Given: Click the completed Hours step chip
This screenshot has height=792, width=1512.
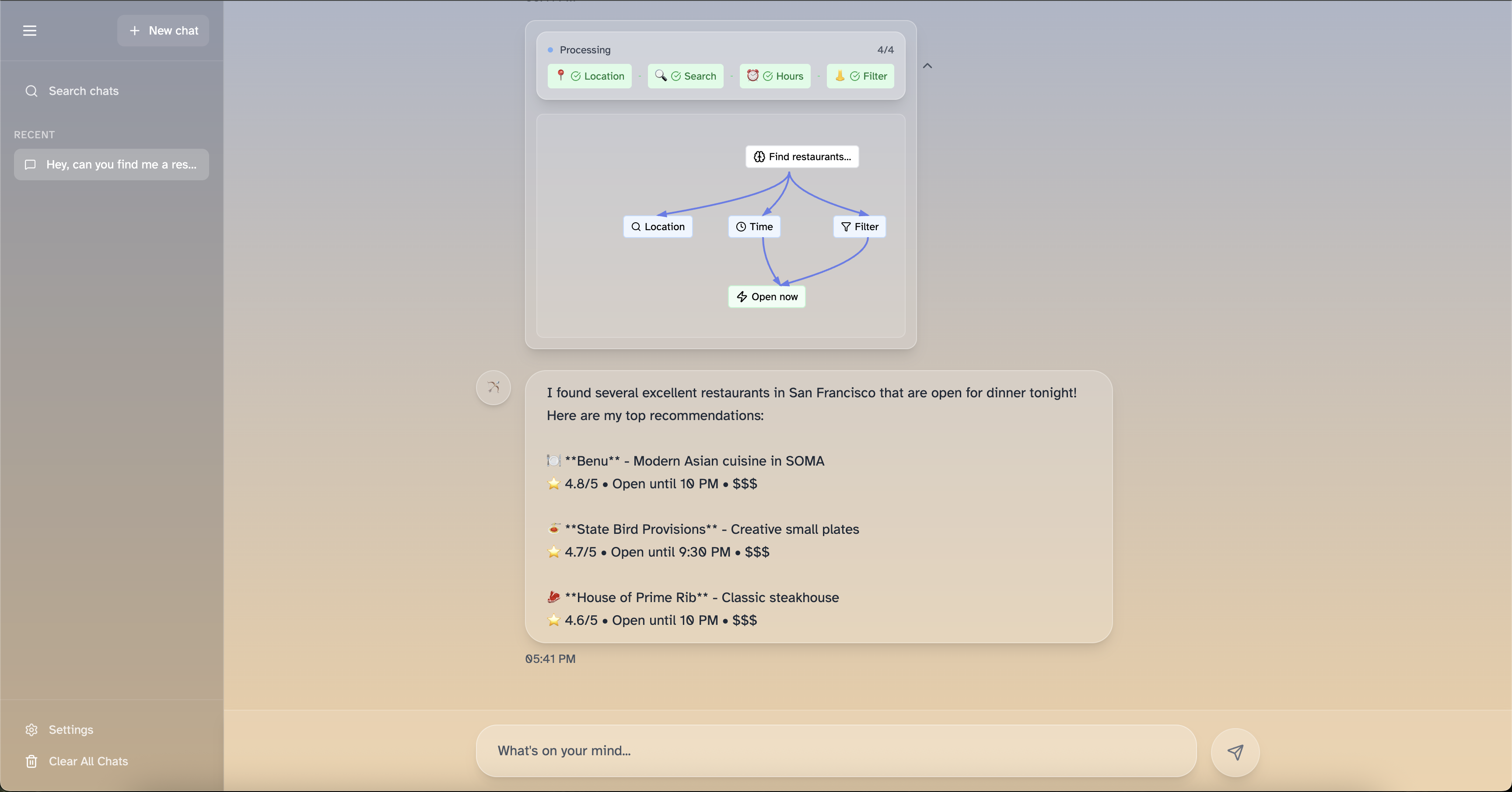Looking at the screenshot, I should [x=775, y=76].
